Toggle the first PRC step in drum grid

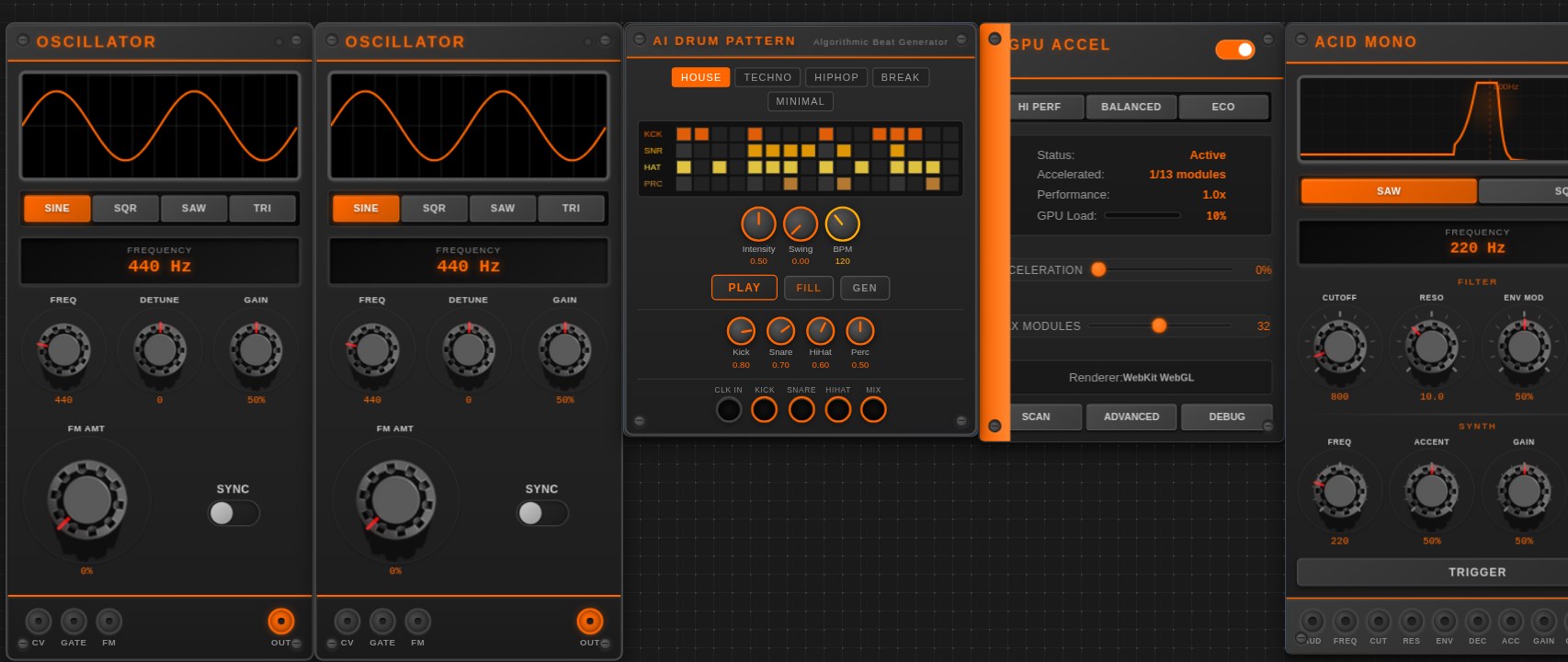pyautogui.click(x=684, y=184)
